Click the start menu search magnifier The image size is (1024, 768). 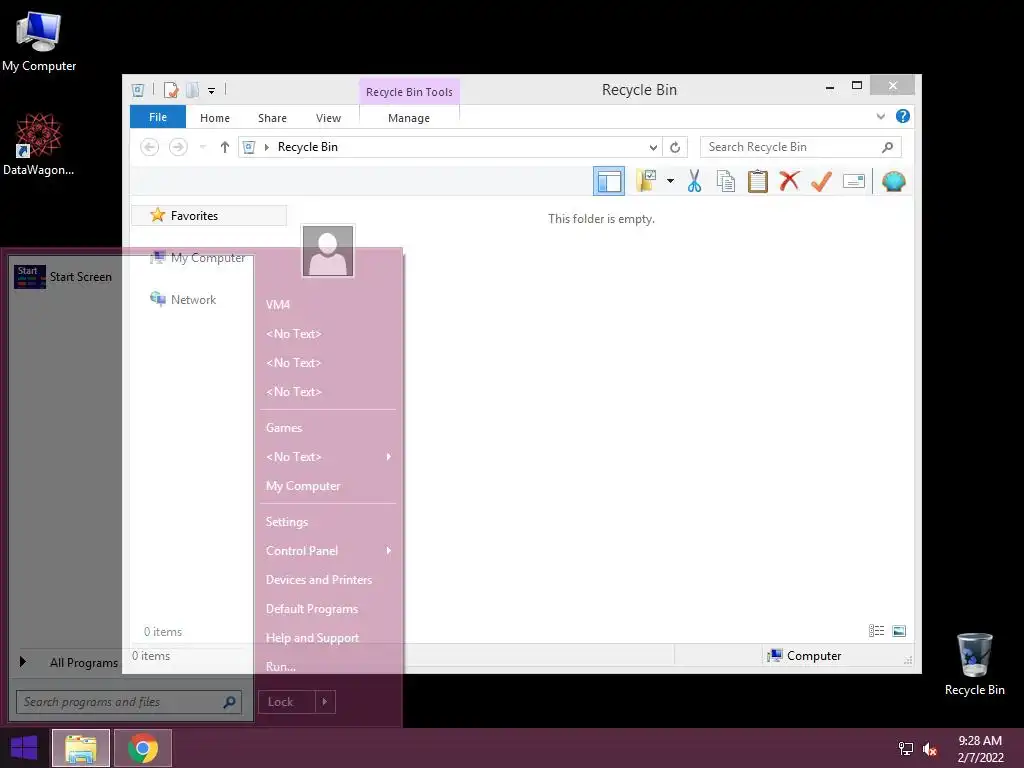coord(229,702)
